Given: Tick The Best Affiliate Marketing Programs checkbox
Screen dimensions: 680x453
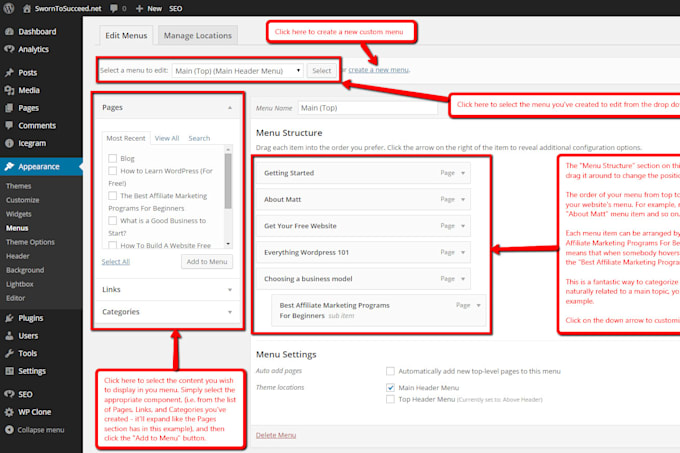Looking at the screenshot, I should point(113,196).
